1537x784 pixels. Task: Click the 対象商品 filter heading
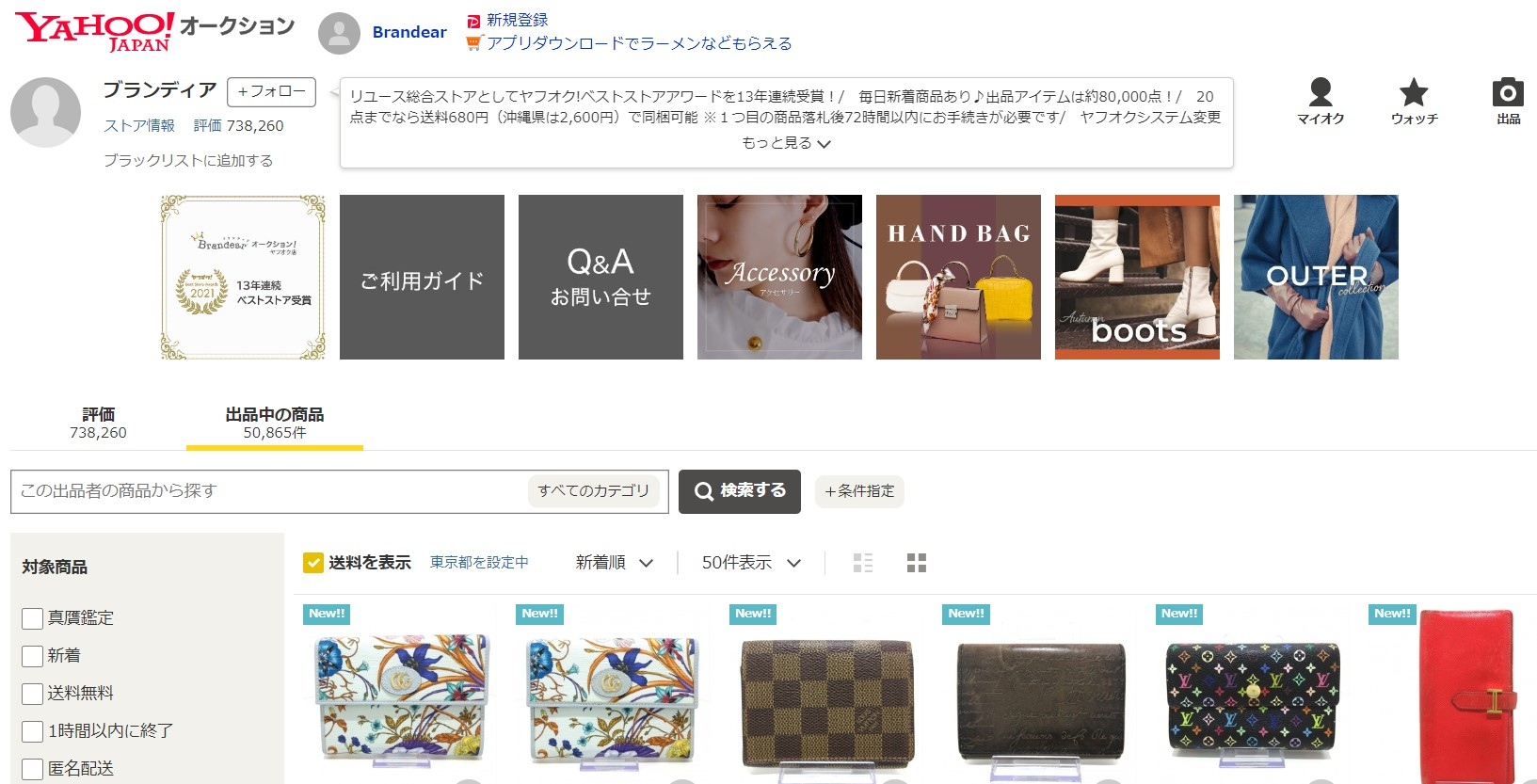[55, 567]
